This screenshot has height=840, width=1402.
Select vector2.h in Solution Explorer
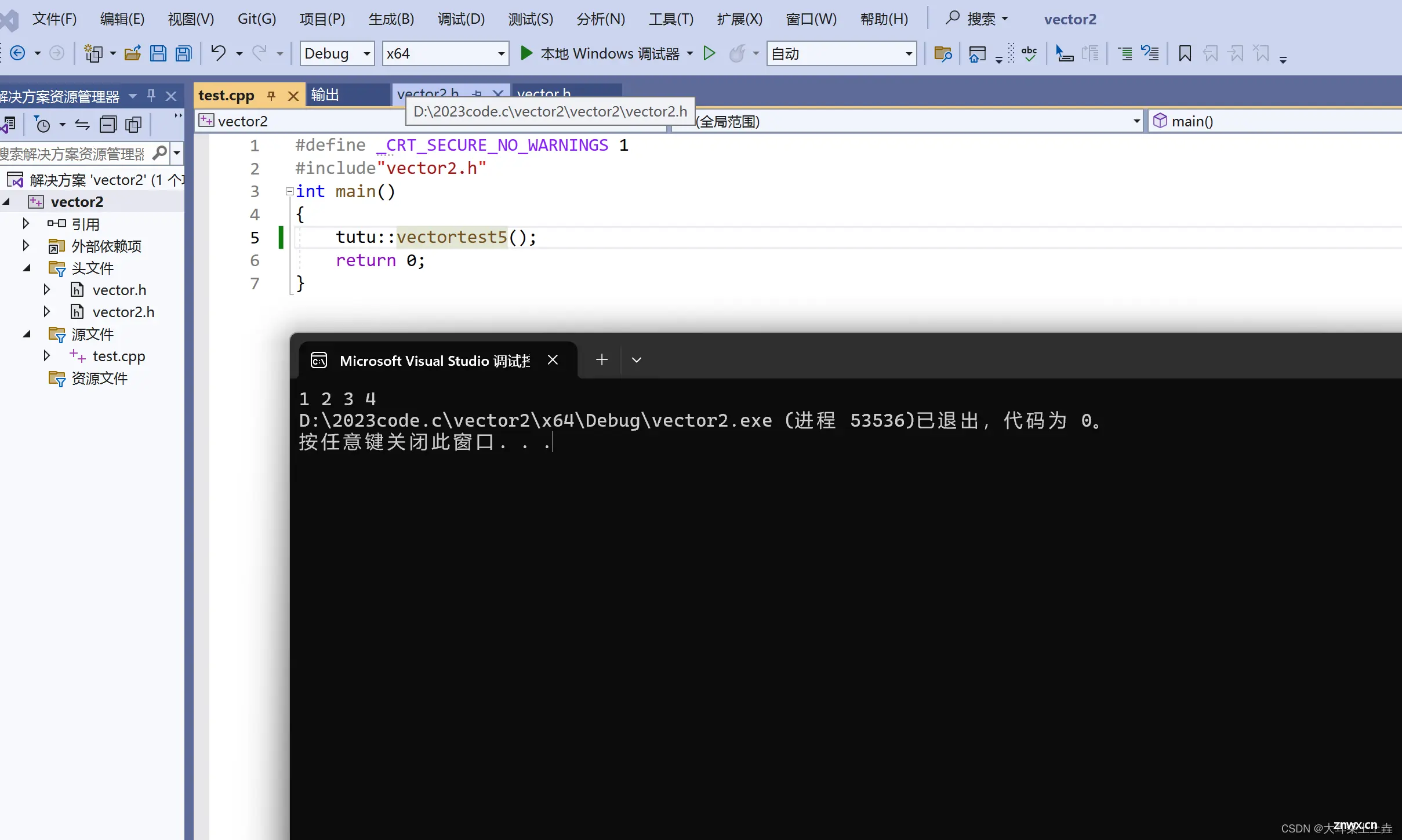point(123,312)
